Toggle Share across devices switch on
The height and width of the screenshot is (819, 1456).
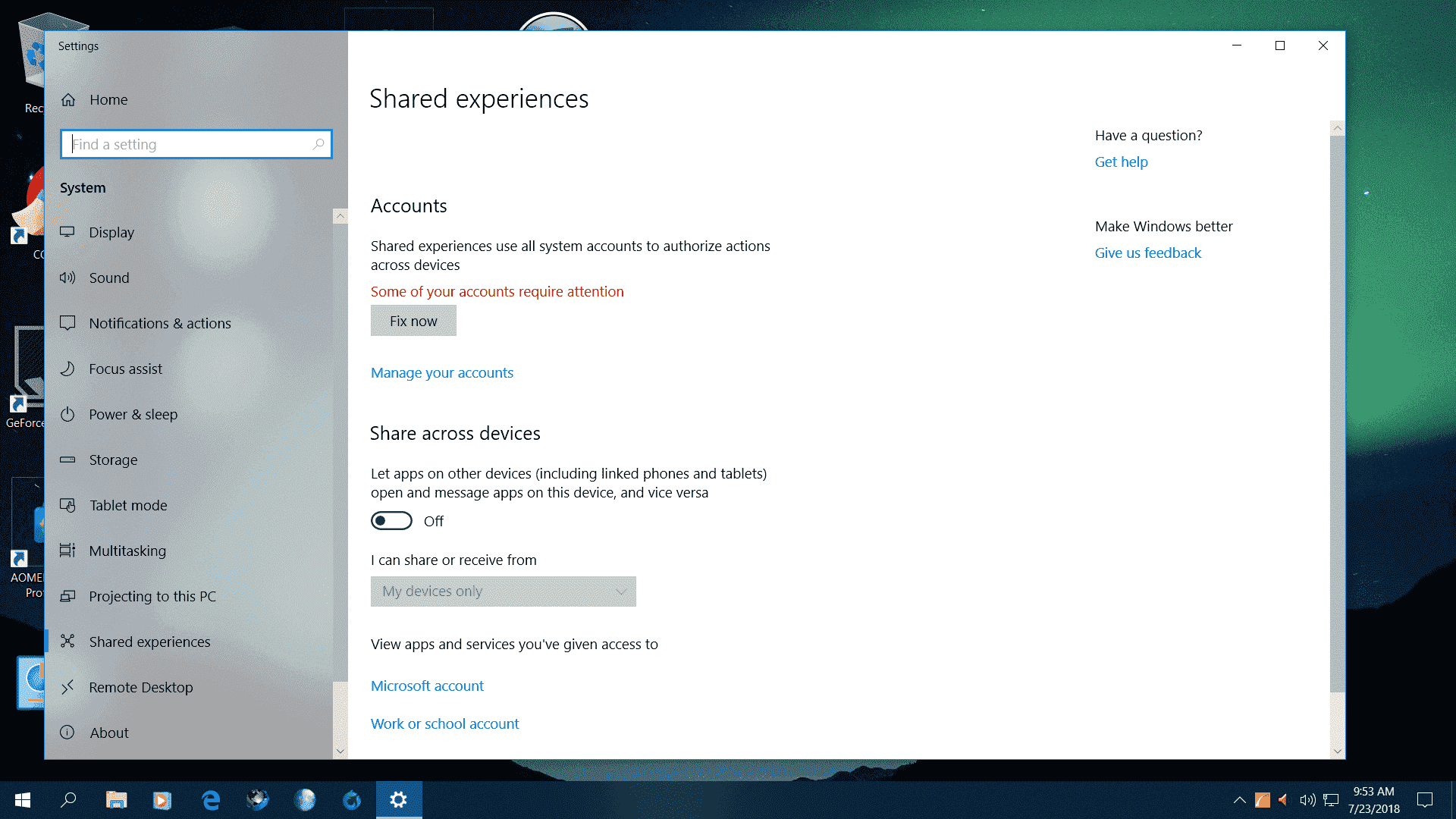[391, 521]
